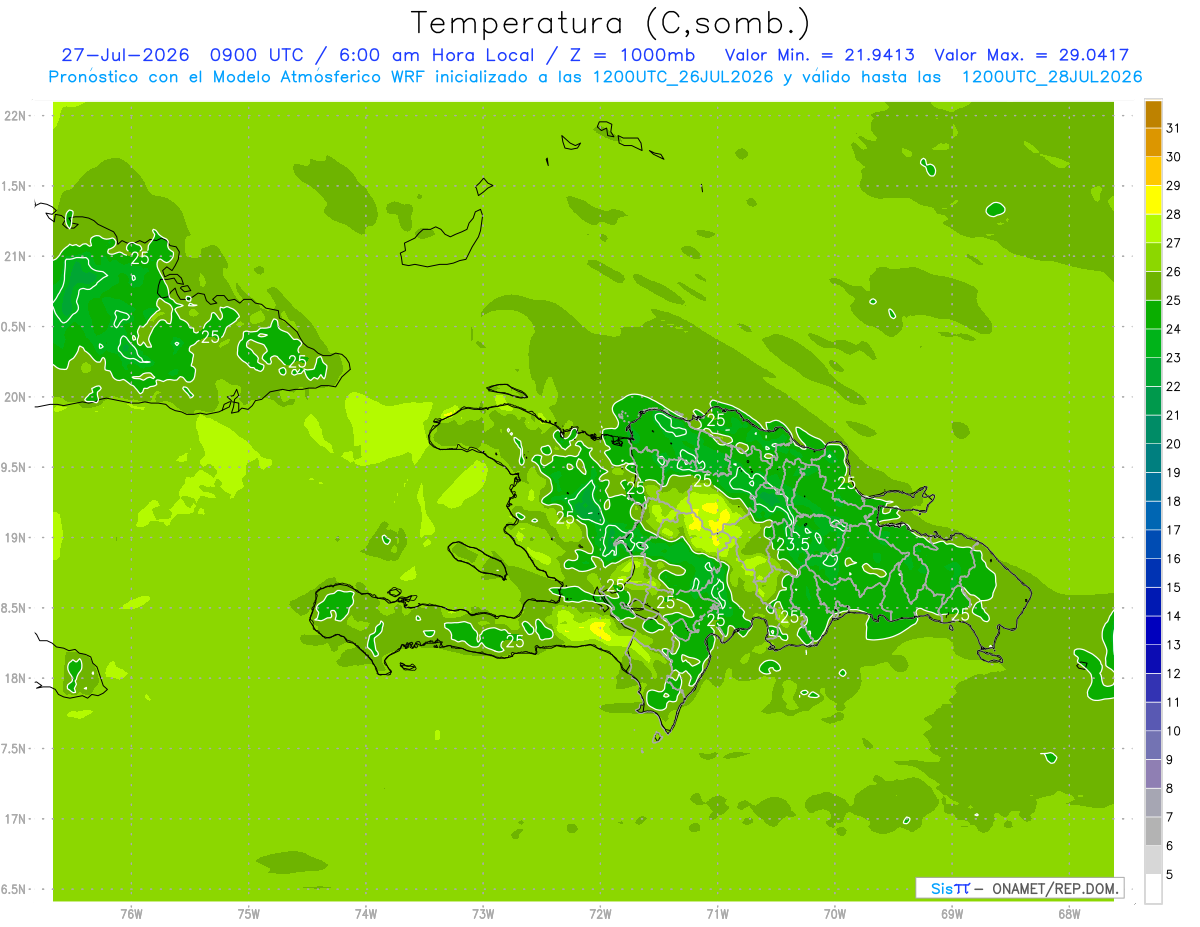
Task: Click the "75W" longitude label
Action: pyautogui.click(x=249, y=914)
